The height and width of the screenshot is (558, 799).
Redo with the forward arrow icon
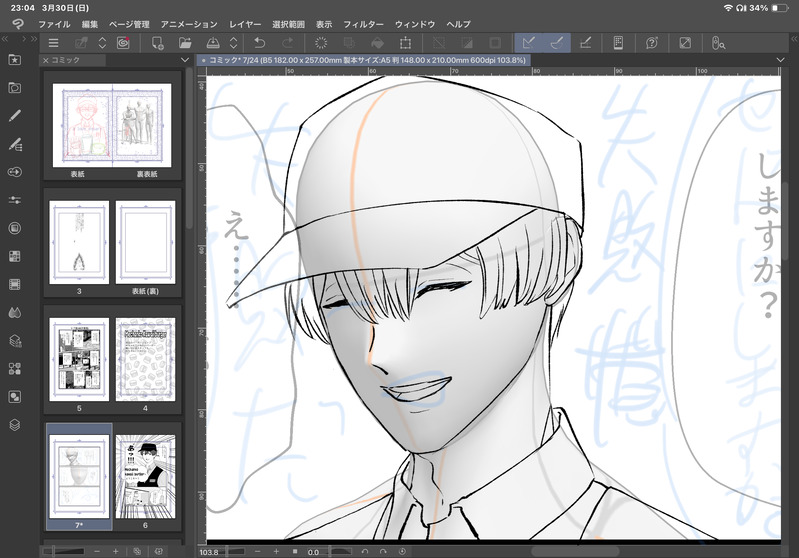click(288, 43)
